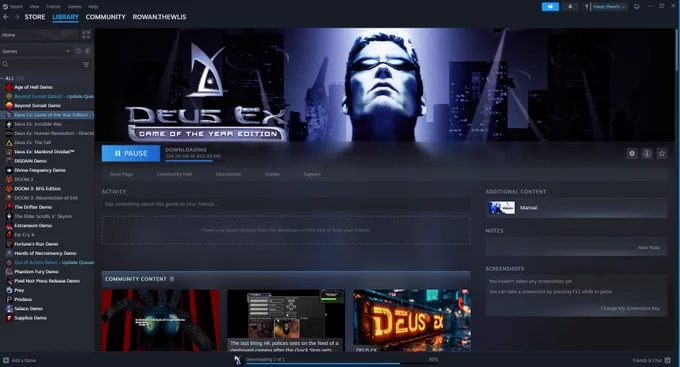Open the game's Store Page link
680x367 pixels.
121,174
